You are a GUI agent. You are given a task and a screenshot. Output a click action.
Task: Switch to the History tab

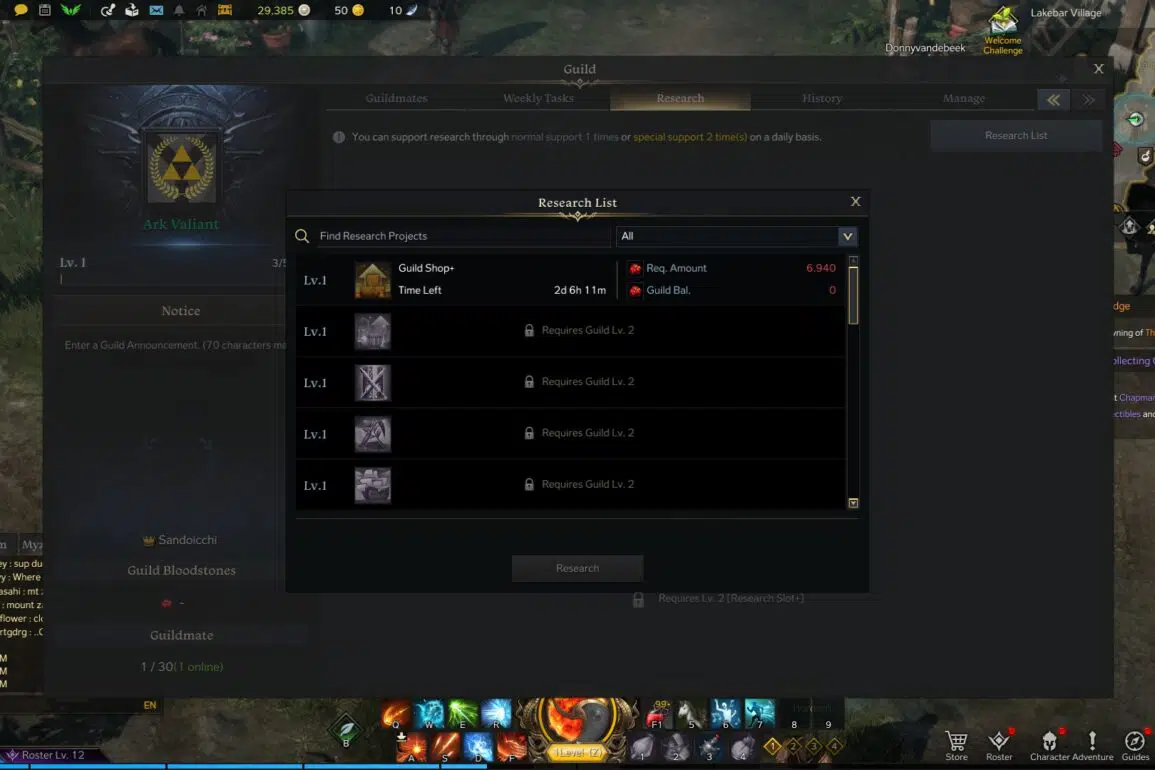[821, 98]
